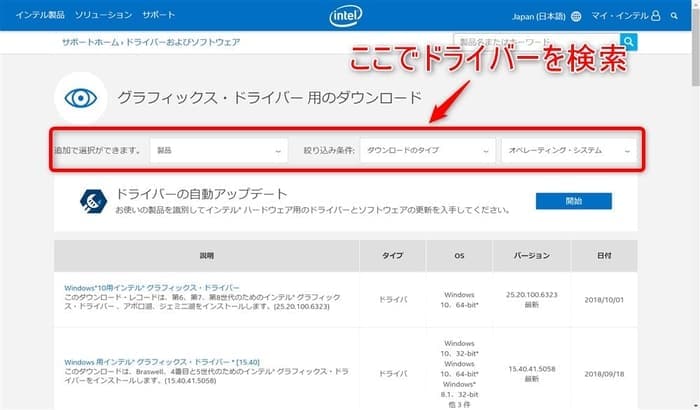Open インテル製品 menu

coord(40,15)
